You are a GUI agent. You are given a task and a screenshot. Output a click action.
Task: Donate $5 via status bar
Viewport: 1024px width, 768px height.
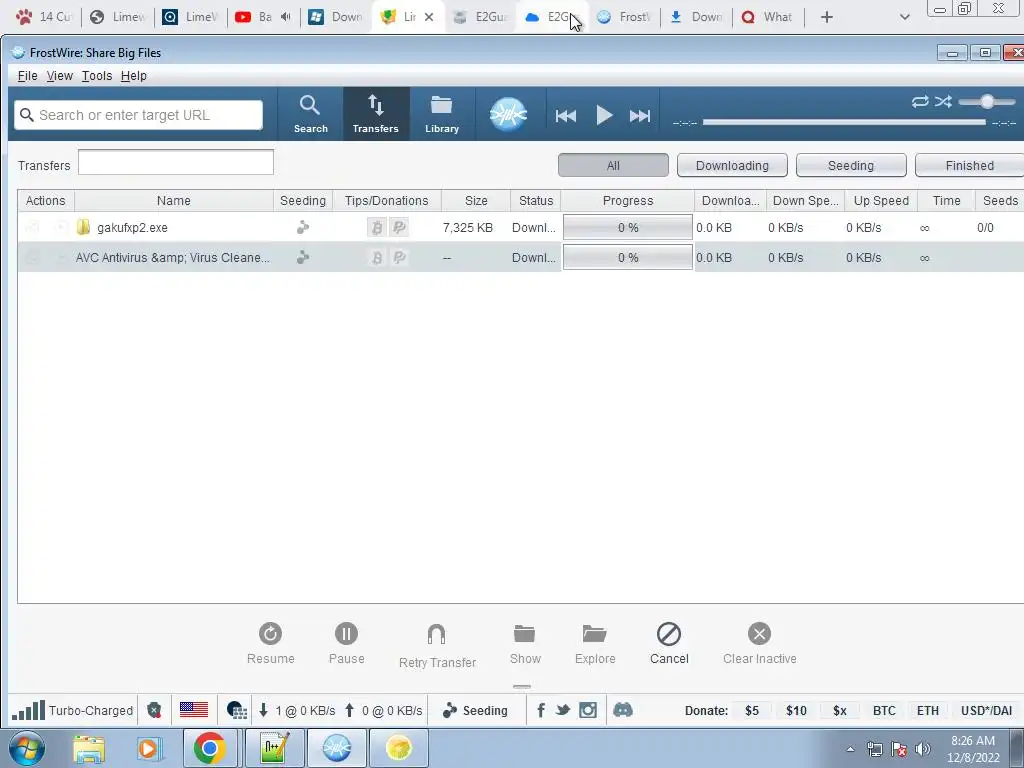click(752, 711)
